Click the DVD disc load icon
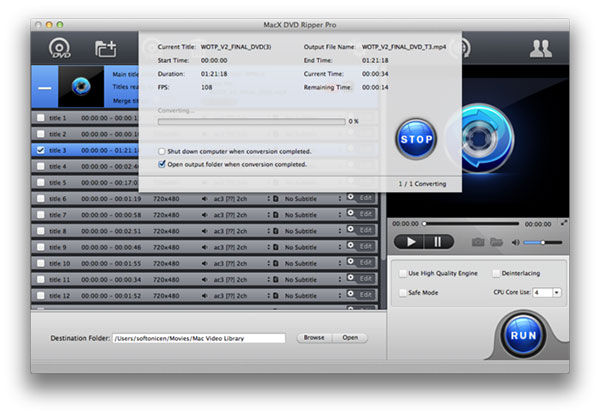The height and width of the screenshot is (416, 600). (x=59, y=49)
